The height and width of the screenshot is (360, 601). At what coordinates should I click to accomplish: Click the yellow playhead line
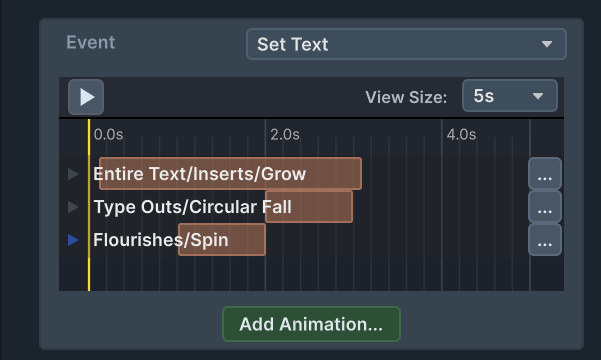tap(89, 205)
